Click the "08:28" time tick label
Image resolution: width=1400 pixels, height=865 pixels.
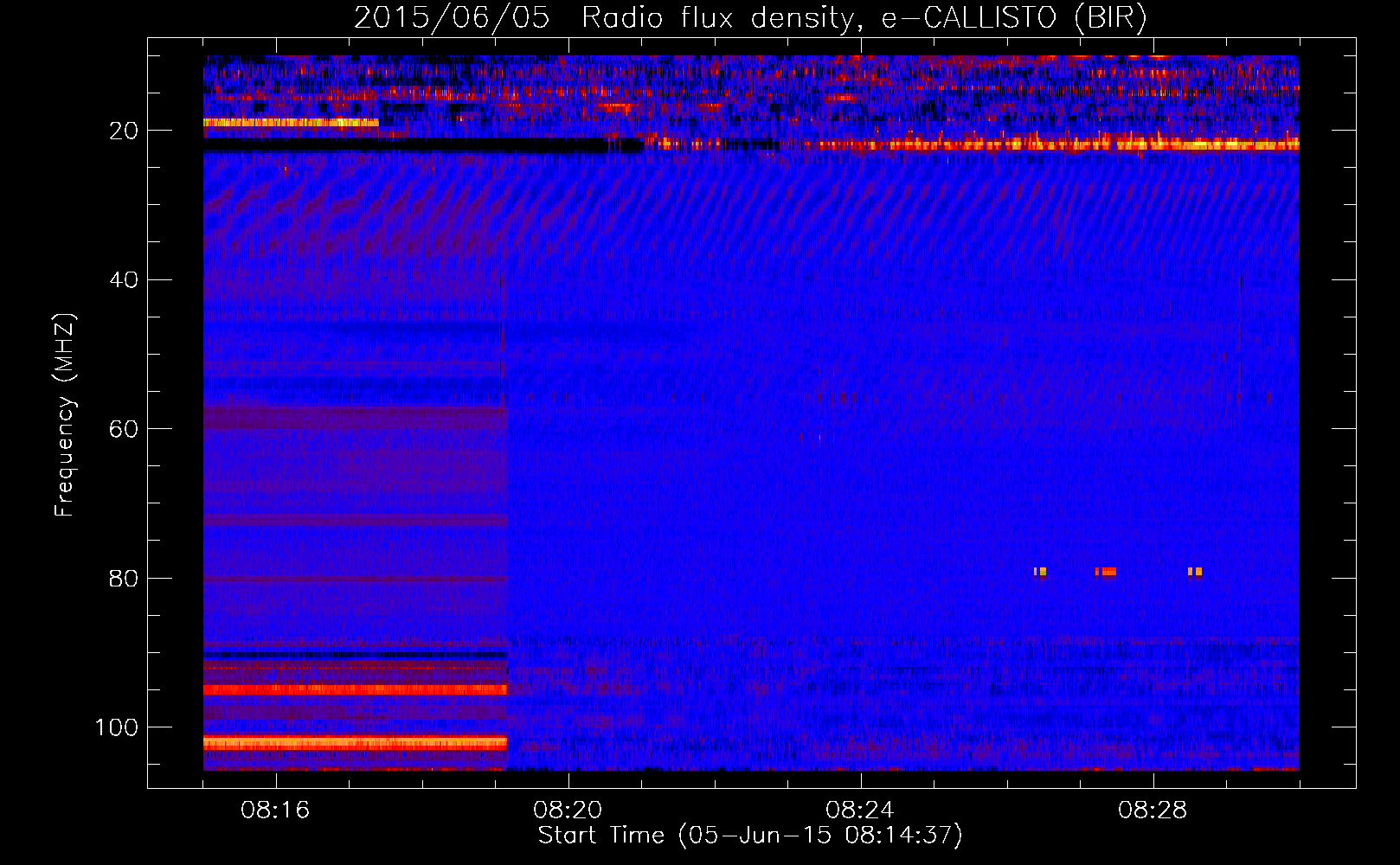coord(1153,811)
